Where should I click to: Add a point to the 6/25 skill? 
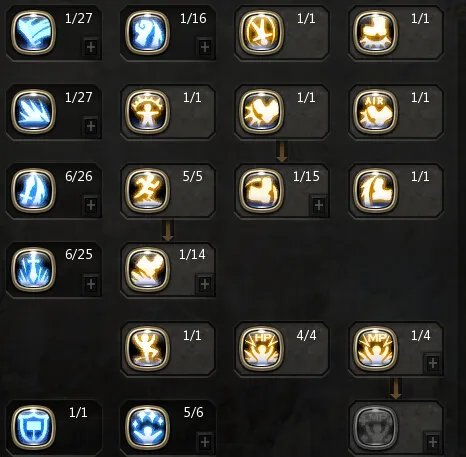tap(91, 284)
